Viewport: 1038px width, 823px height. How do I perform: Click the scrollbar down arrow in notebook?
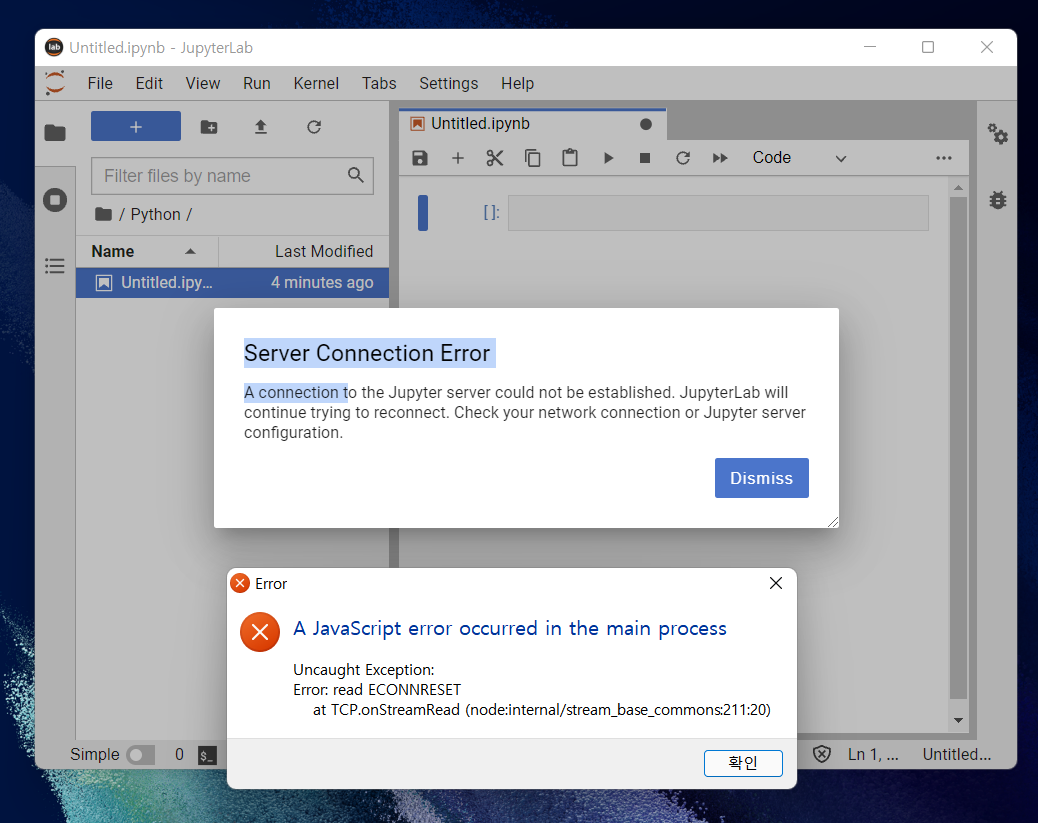[958, 720]
